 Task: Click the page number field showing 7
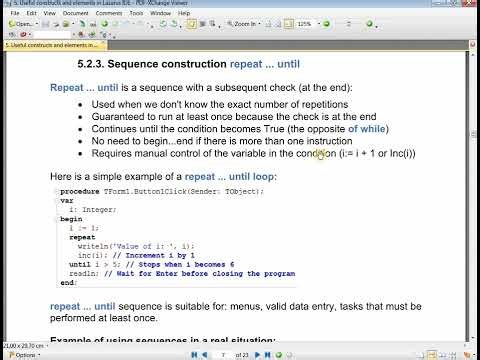(223, 355)
